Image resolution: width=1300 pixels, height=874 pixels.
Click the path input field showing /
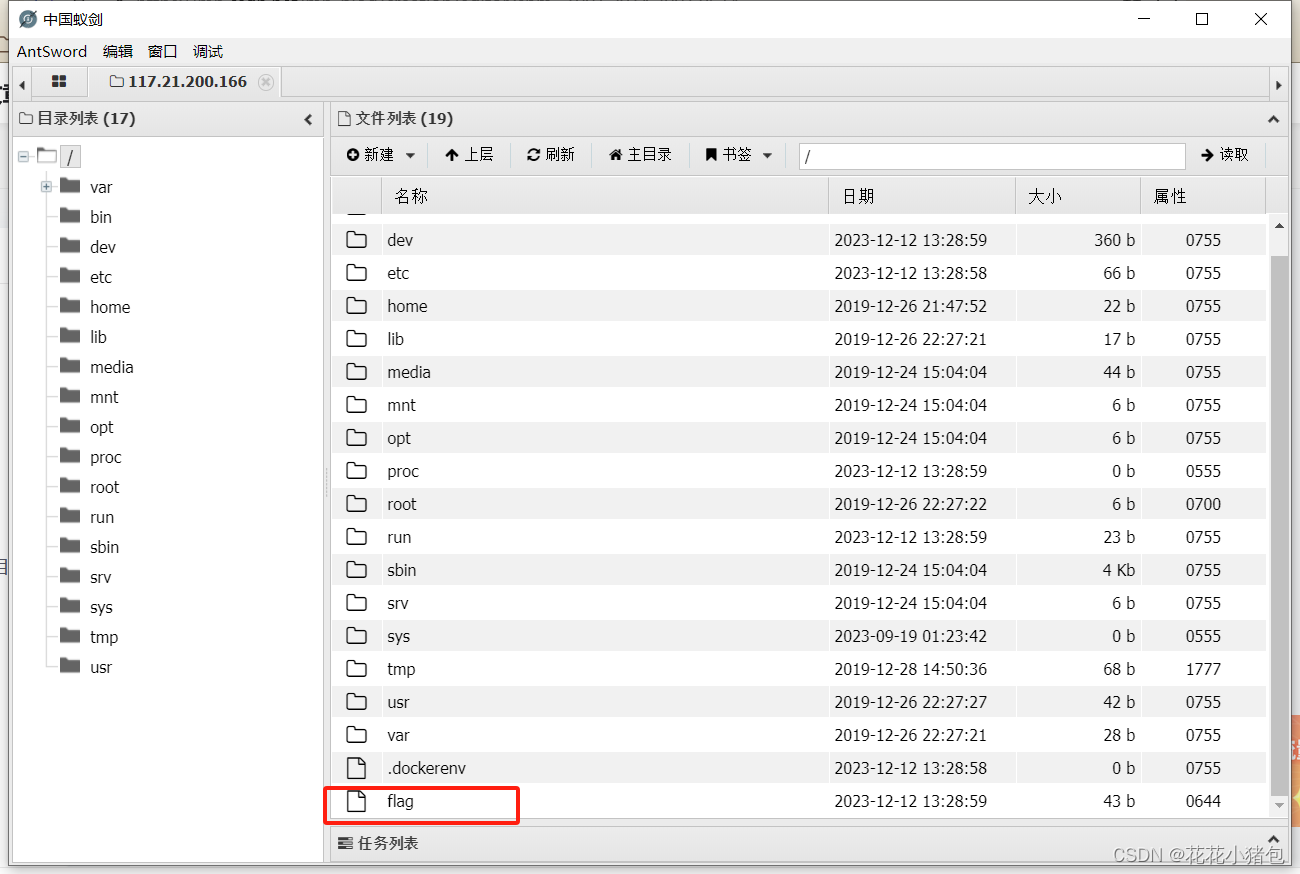click(x=990, y=155)
